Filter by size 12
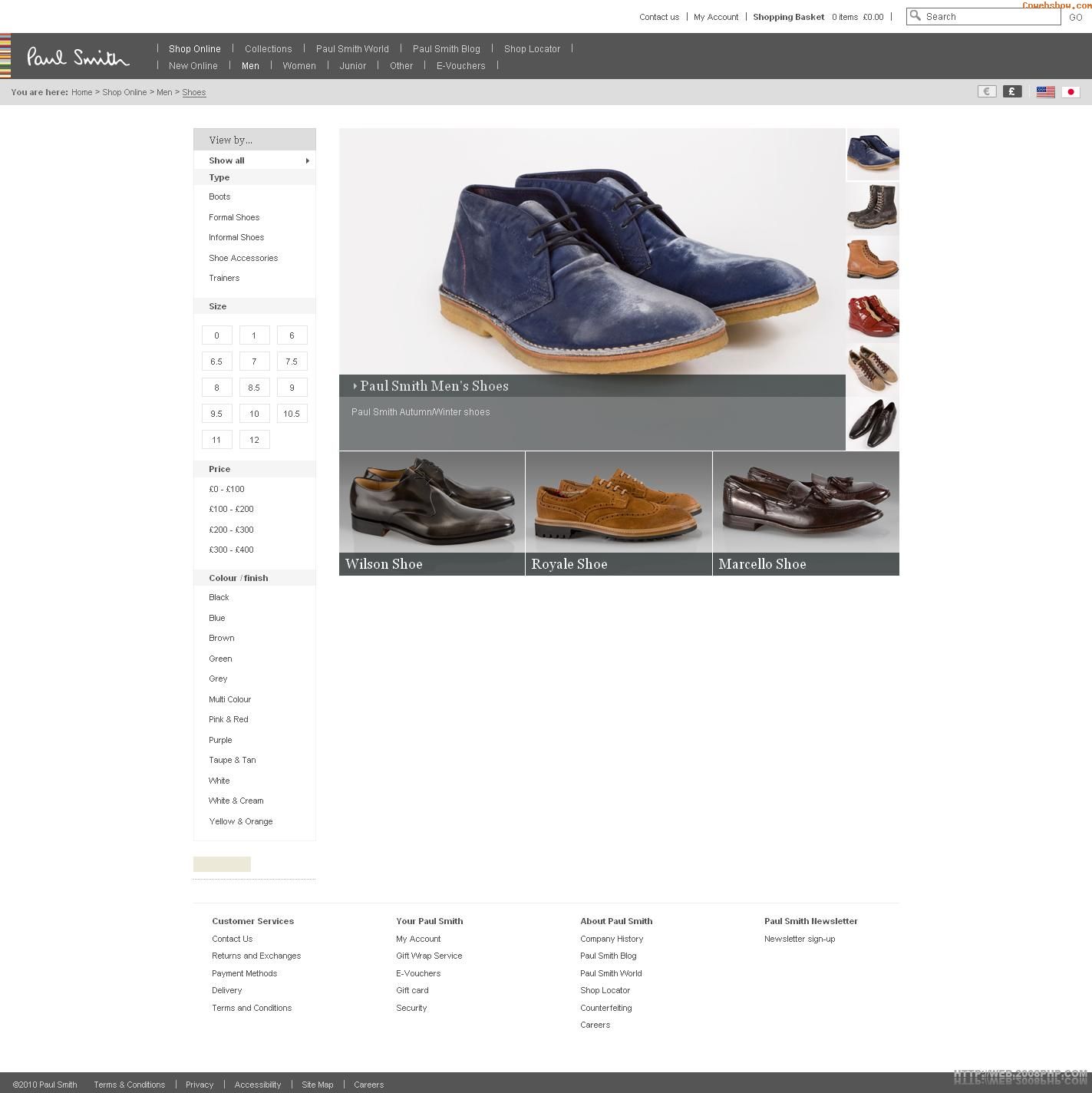 click(x=254, y=440)
